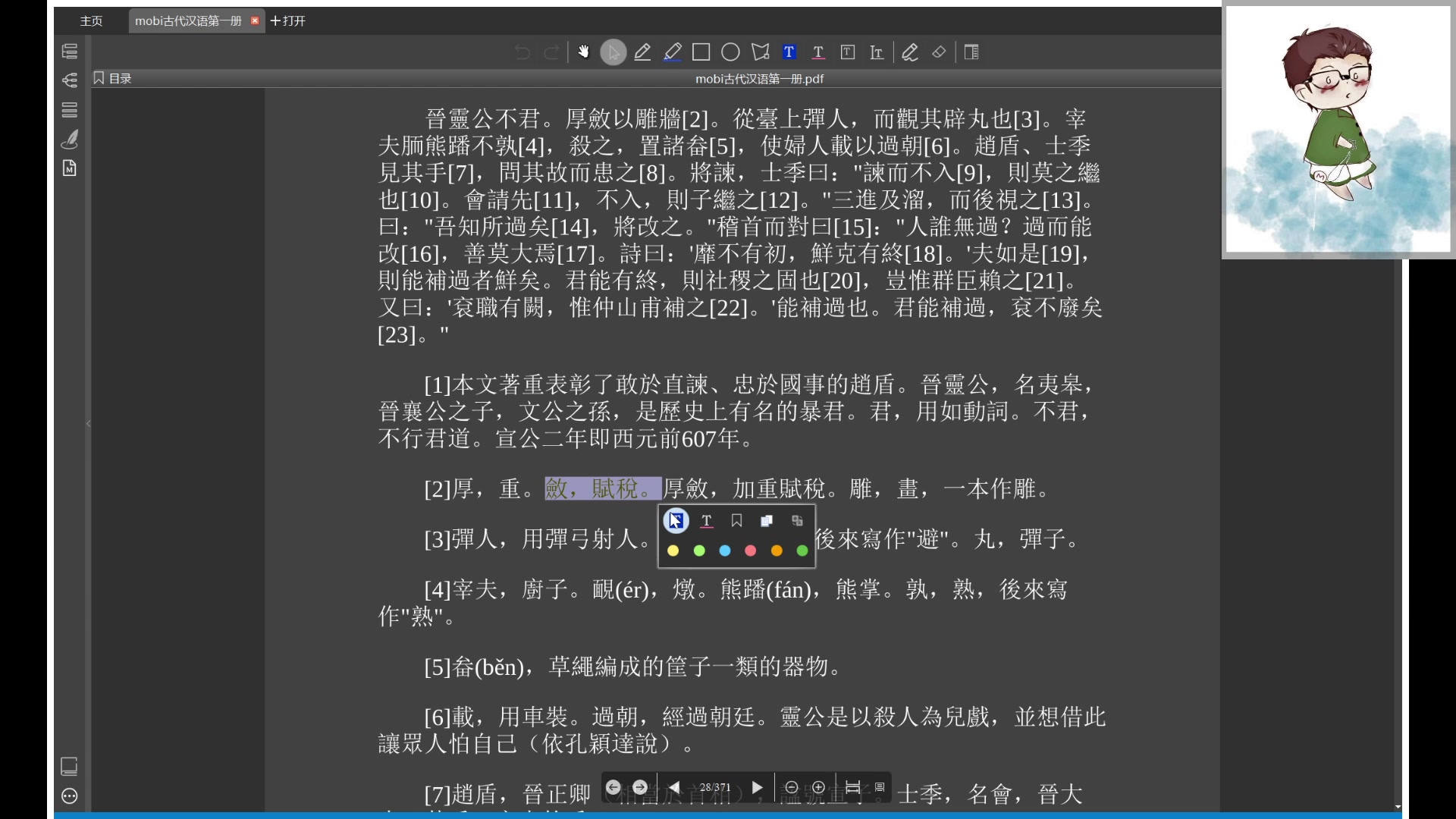This screenshot has width=1456, height=819.
Task: Go to previous page triangle
Action: click(x=674, y=788)
